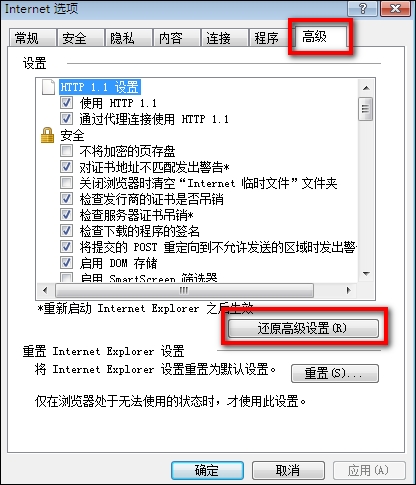Click the horizontal scroll left arrow

pos(45,290)
